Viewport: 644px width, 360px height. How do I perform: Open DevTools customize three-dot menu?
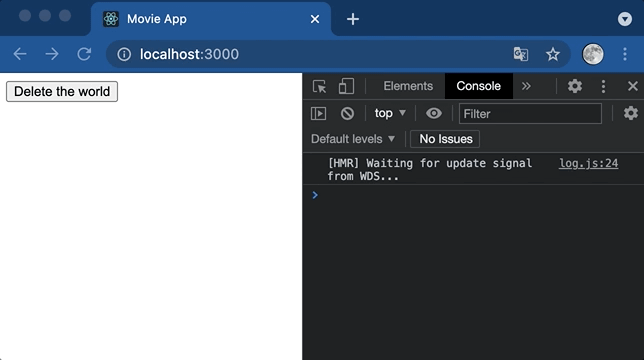point(603,86)
